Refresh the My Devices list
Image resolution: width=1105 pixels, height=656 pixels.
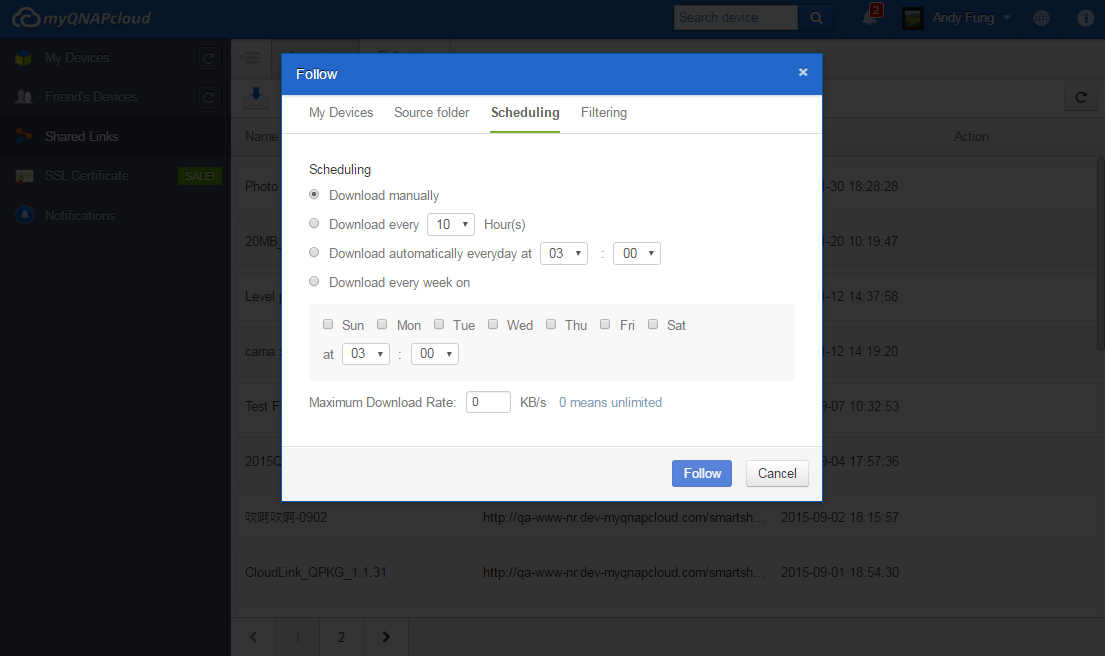[x=209, y=59]
